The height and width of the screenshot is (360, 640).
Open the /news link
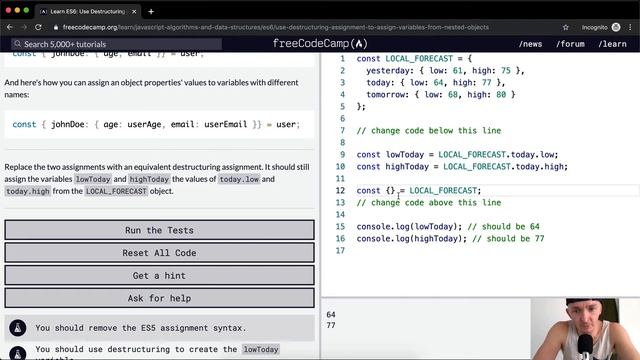point(530,44)
